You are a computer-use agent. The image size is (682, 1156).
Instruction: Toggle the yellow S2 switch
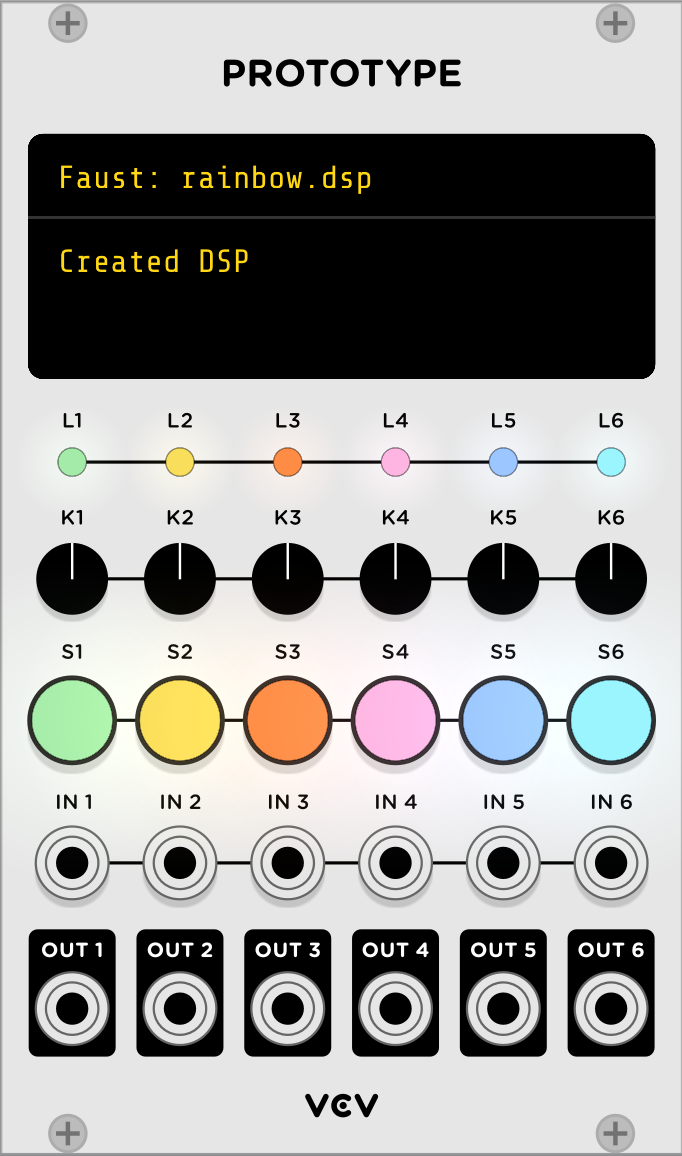coord(180,720)
